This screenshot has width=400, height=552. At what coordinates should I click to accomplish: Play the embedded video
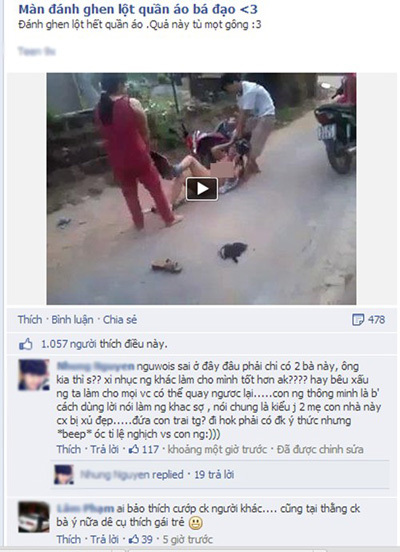(202, 189)
